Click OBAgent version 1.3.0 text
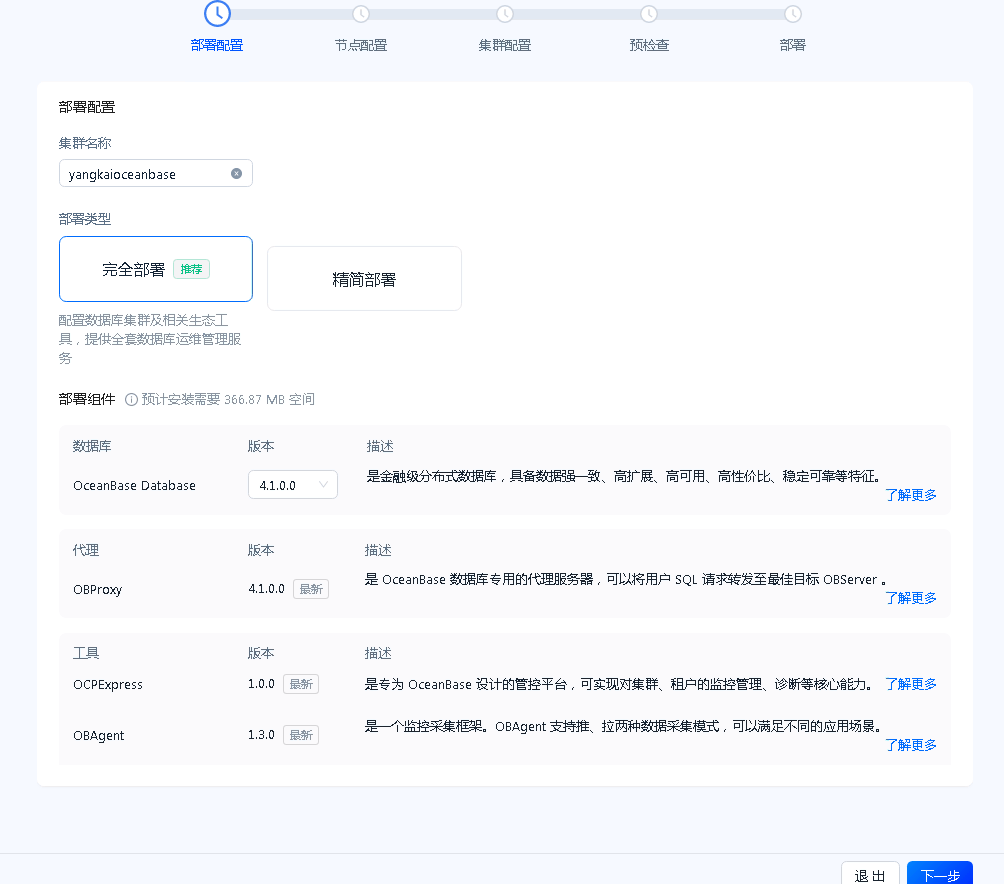Viewport: 1004px width, 884px height. tap(261, 735)
